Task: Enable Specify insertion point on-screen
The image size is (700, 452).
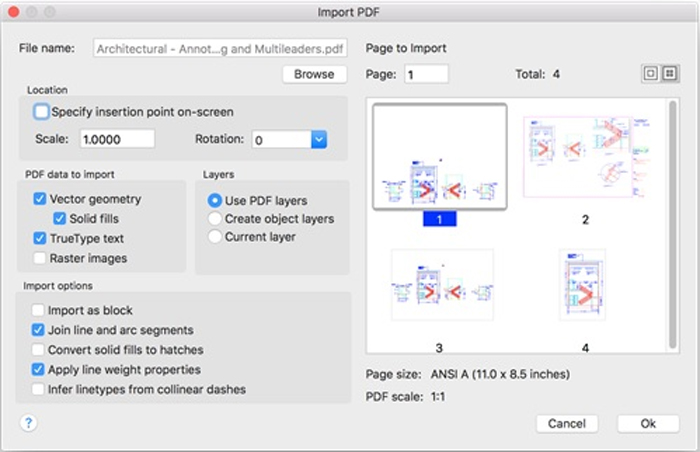Action: (41, 112)
